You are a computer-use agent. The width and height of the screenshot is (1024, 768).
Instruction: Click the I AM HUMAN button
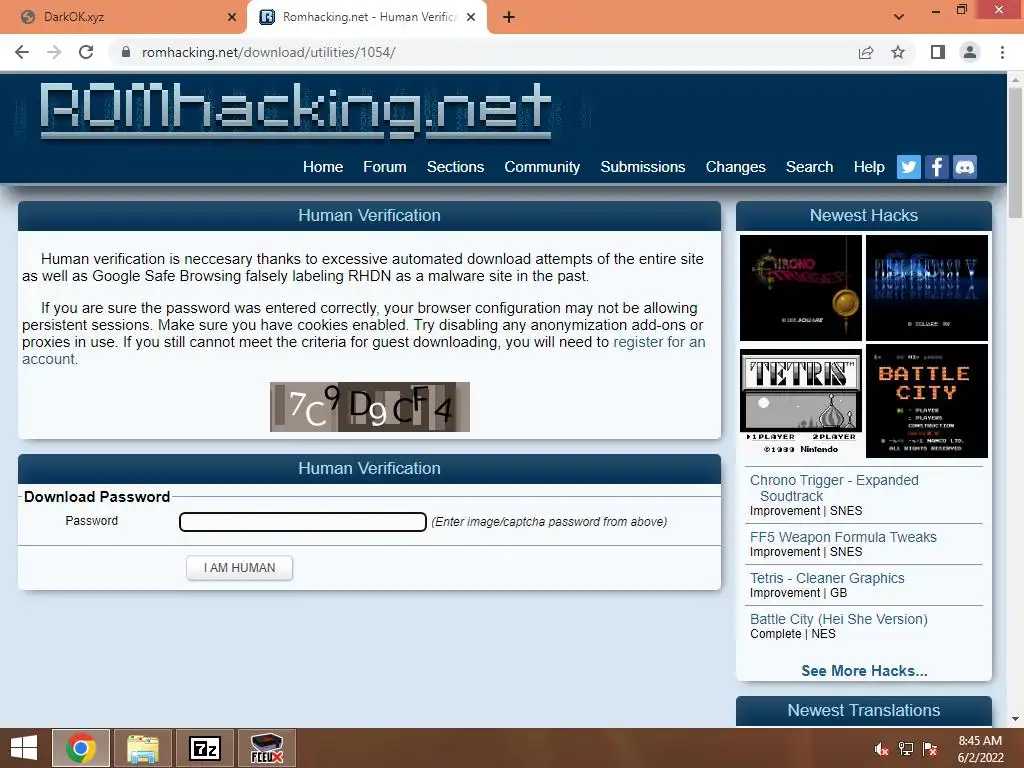coord(239,568)
